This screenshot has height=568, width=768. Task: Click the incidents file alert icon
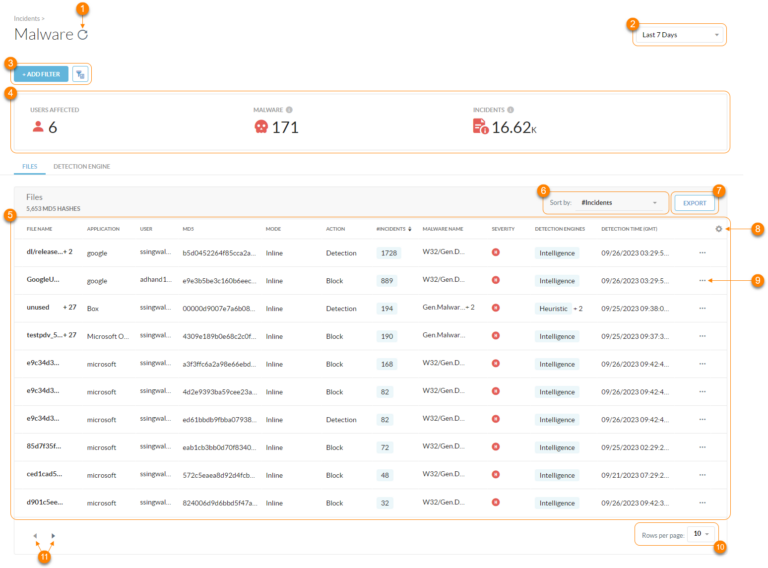pos(480,127)
